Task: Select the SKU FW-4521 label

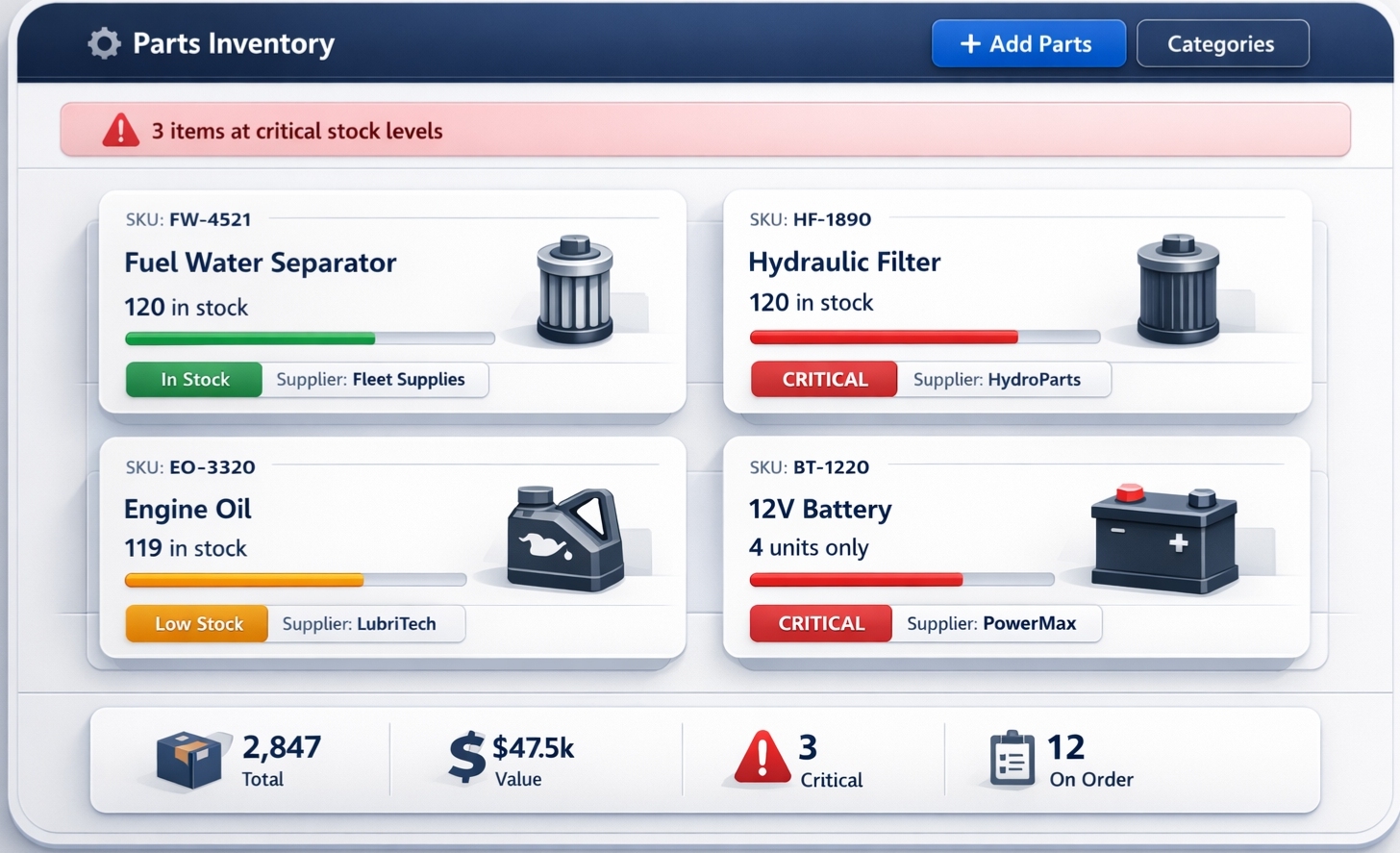Action: click(187, 219)
